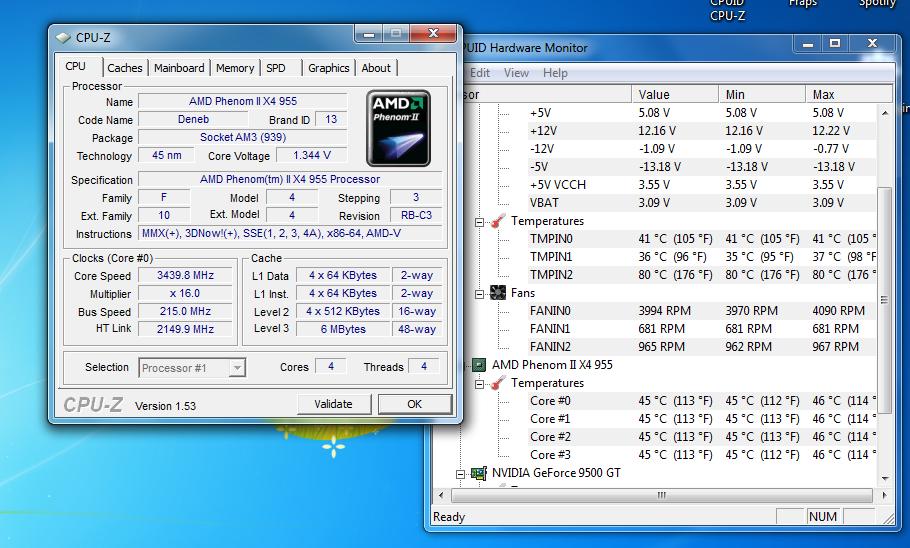Viewport: 910px width, 548px height.
Task: Click the Core Voltage value 1.344 V
Action: 312,156
